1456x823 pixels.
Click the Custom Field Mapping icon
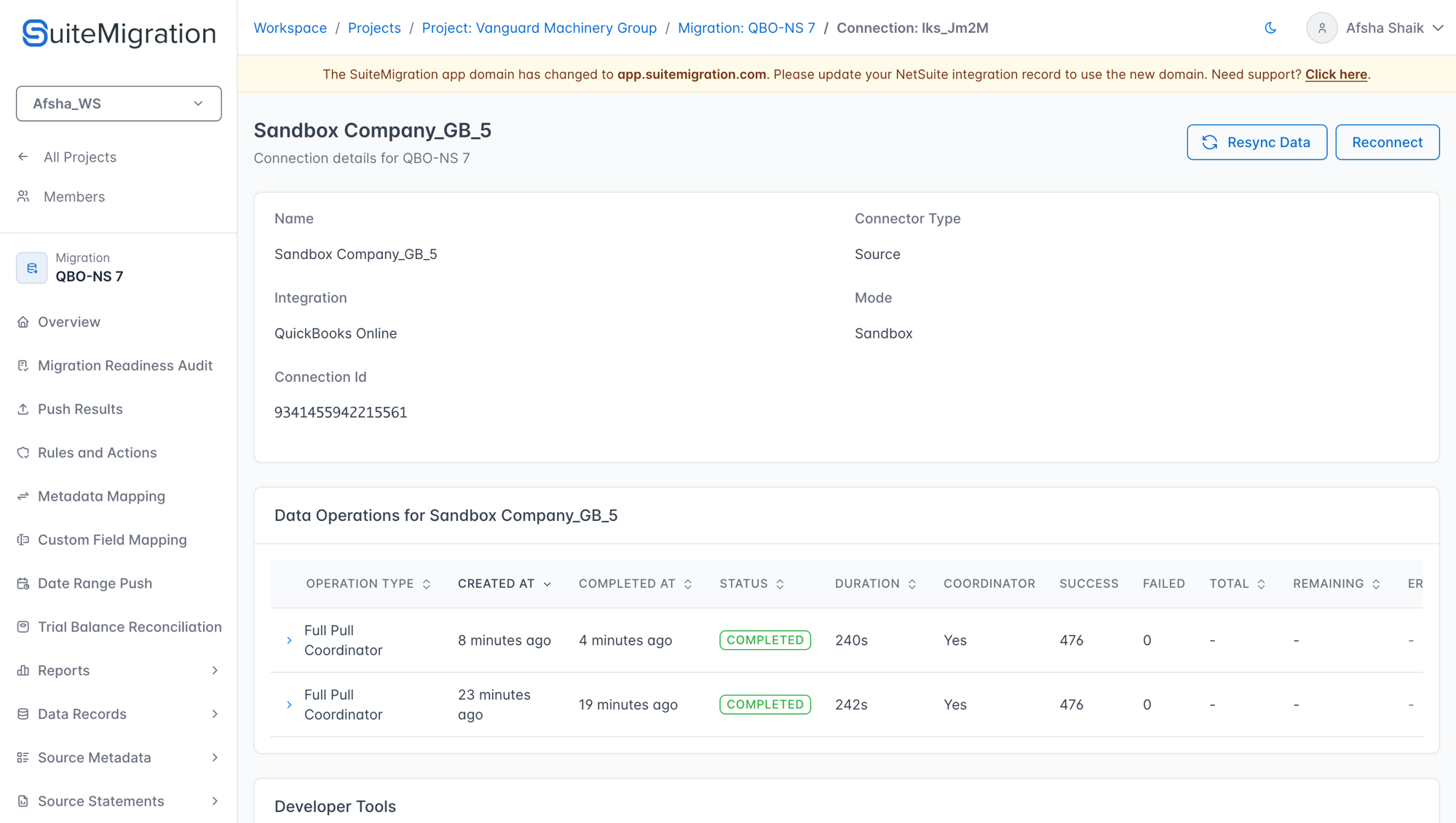(23, 540)
